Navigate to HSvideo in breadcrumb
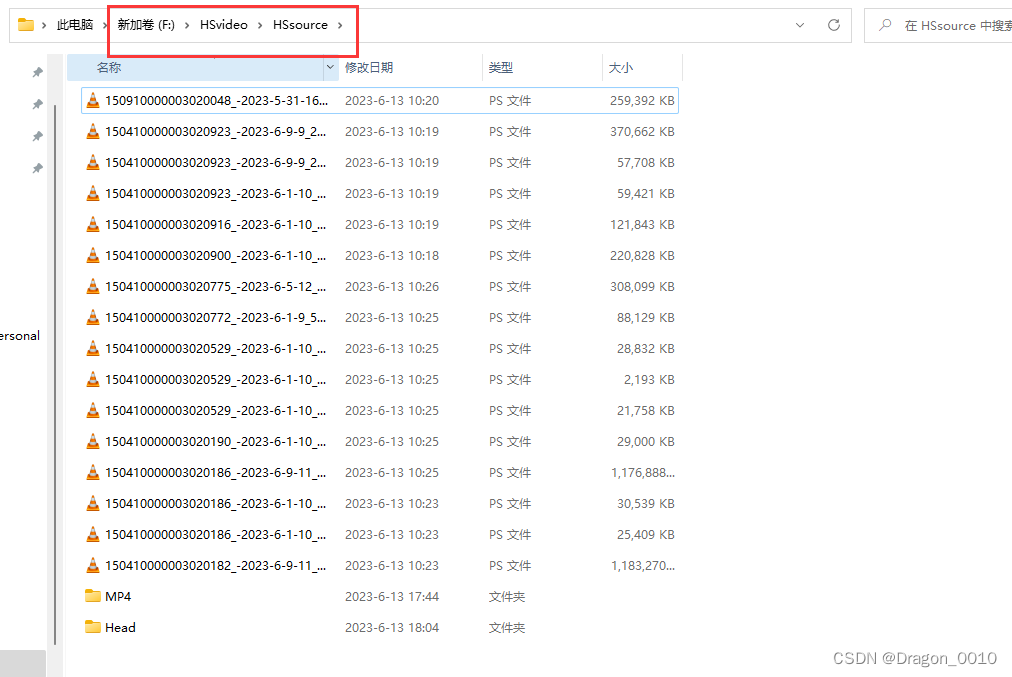 [x=223, y=25]
